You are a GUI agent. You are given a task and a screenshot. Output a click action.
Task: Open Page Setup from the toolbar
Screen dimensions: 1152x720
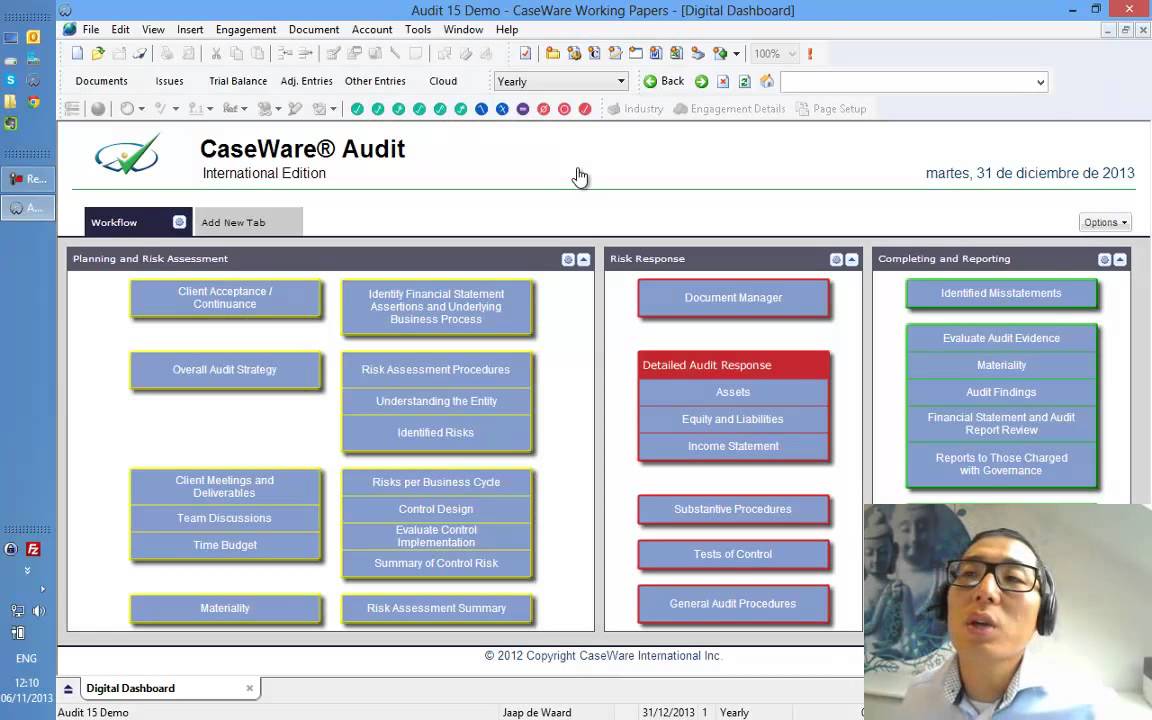[831, 109]
